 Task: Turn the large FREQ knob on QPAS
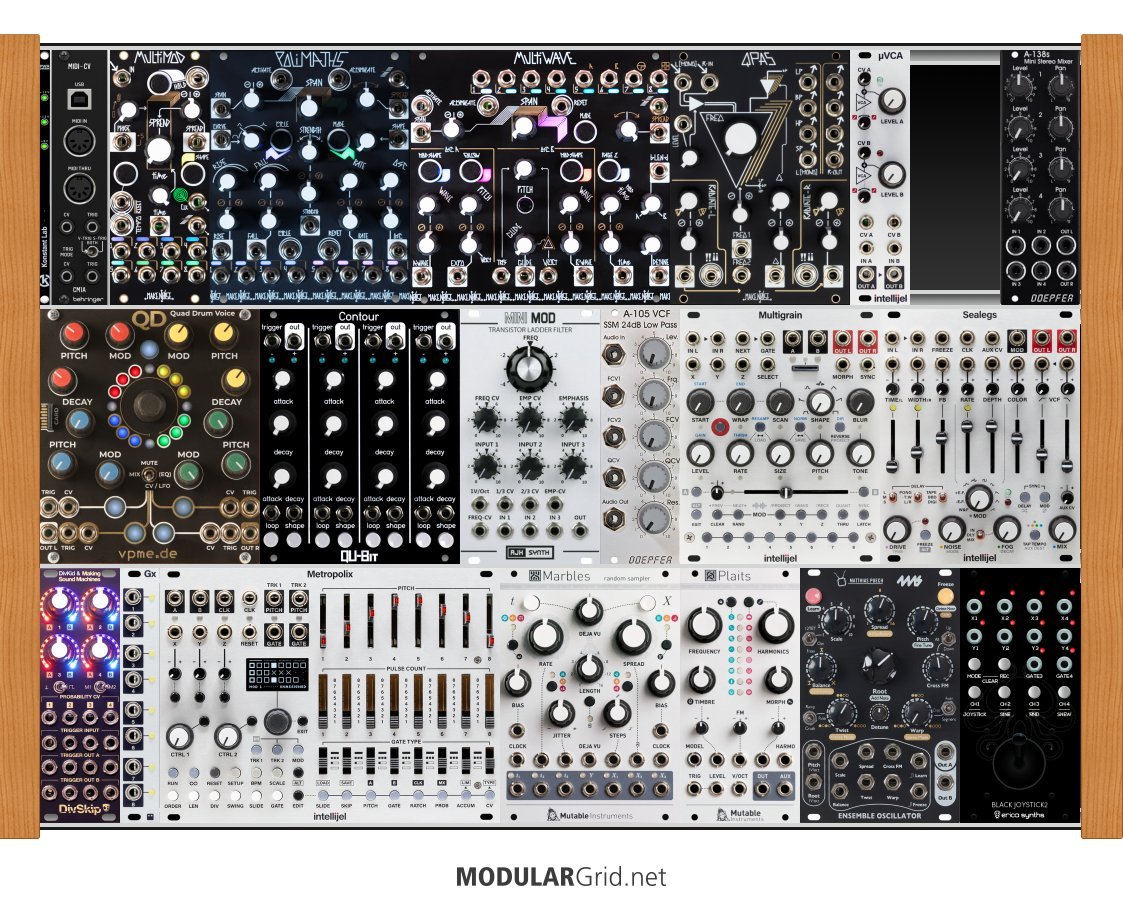pyautogui.click(x=741, y=137)
